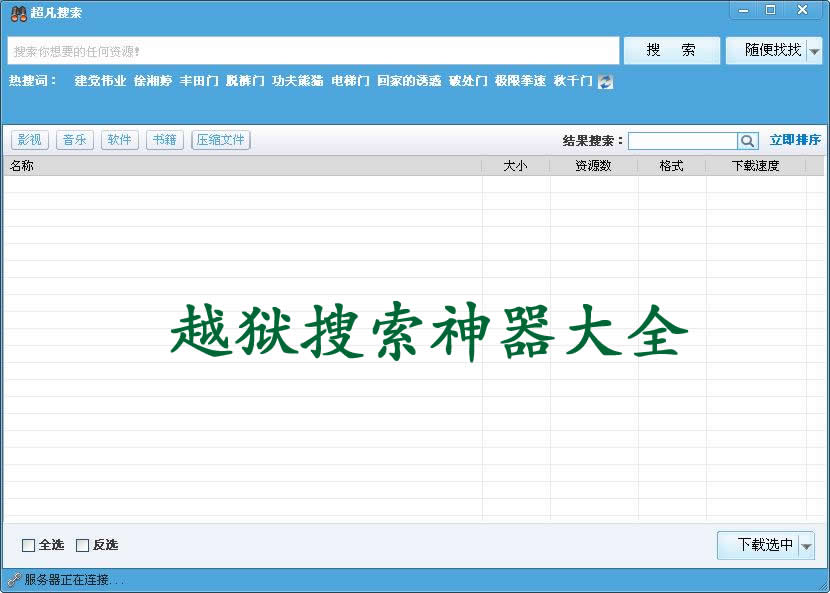Switch to the 音乐 category tab
Screen dimensions: 830x593
74,140
